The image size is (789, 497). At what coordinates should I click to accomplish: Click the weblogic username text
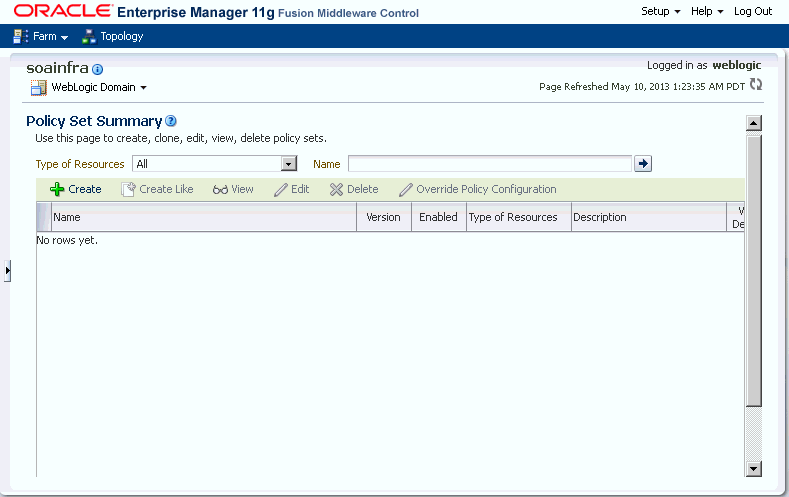pyautogui.click(x=737, y=65)
